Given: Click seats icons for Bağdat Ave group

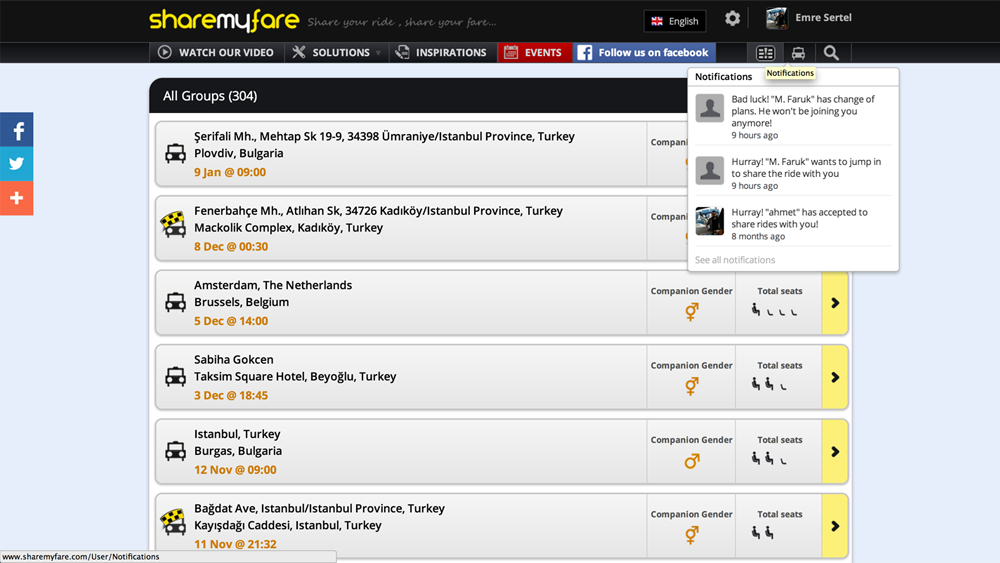Looking at the screenshot, I should point(763,533).
